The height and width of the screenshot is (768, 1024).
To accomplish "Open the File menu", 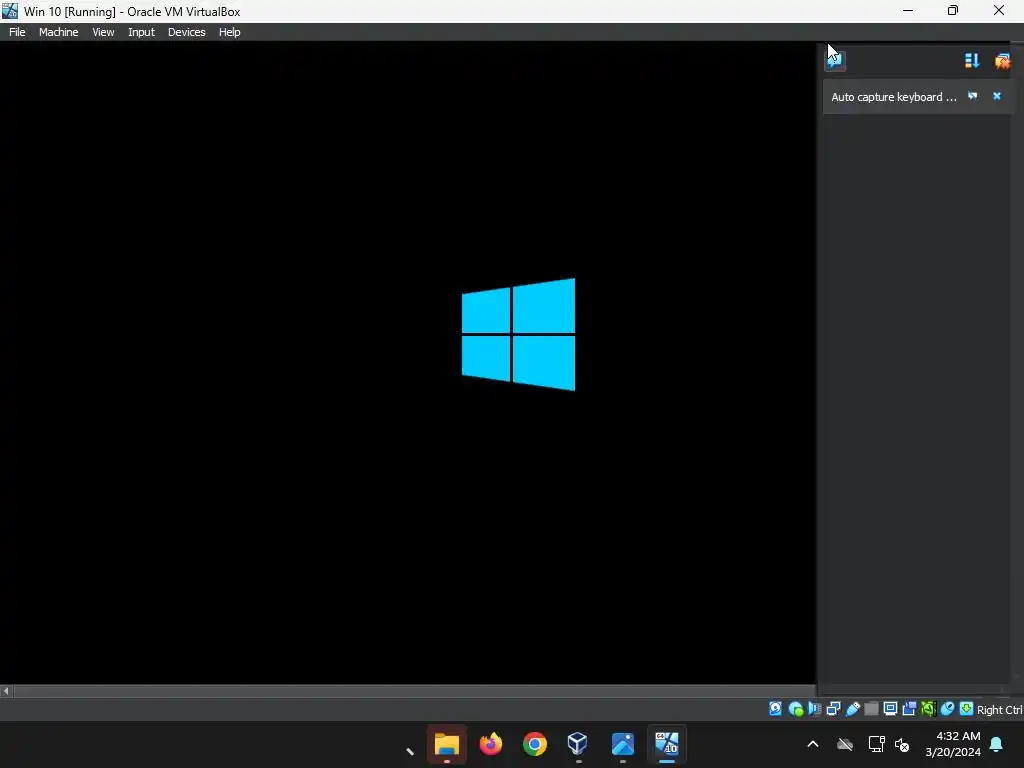I will coord(17,32).
